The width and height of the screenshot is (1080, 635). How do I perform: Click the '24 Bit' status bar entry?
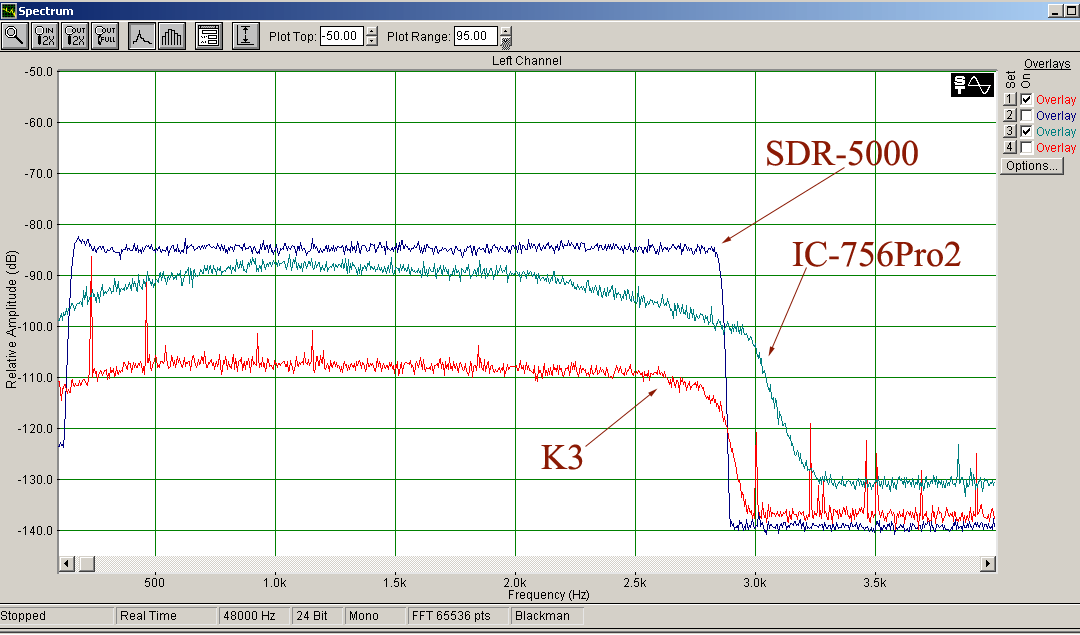(316, 616)
